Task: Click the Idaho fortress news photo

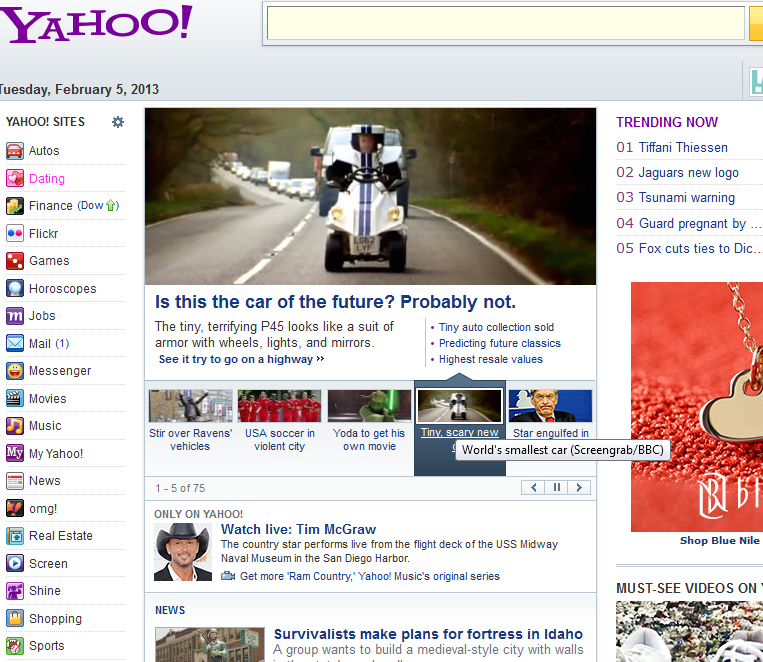Action: 210,644
